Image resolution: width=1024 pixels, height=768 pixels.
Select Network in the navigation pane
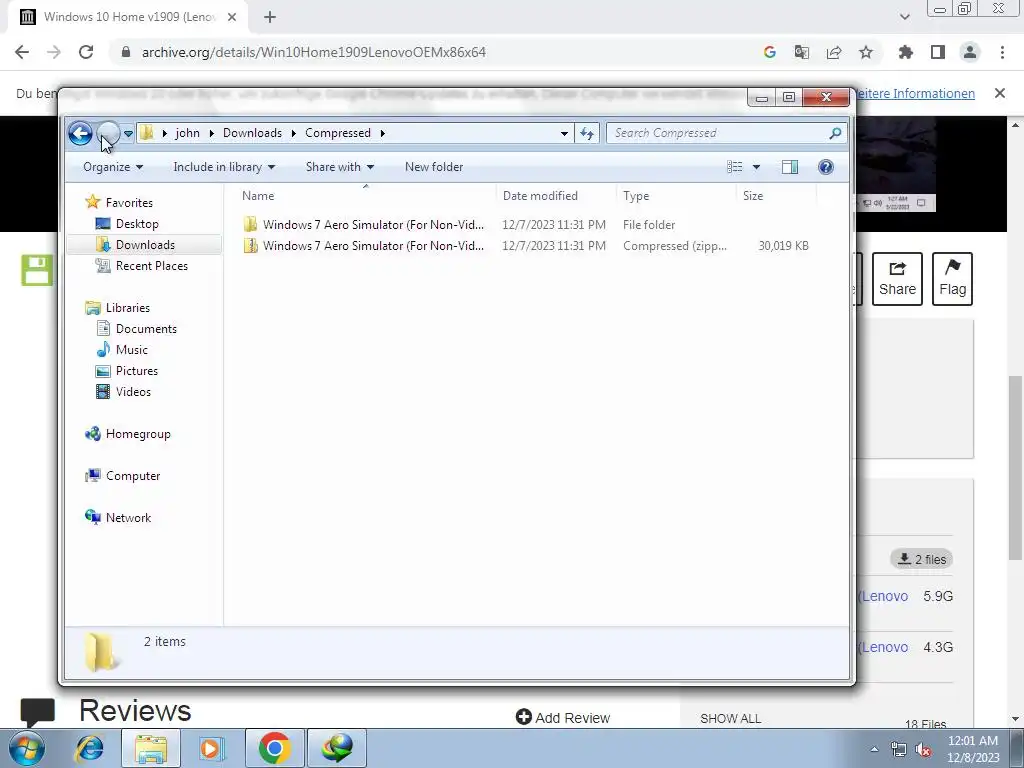pyautogui.click(x=128, y=517)
